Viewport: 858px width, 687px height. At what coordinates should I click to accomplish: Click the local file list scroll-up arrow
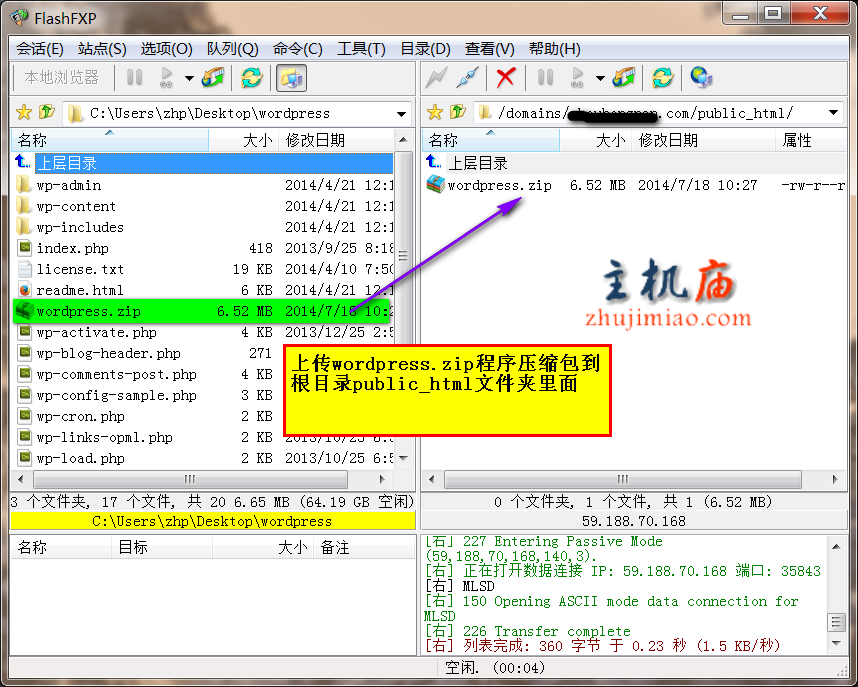point(403,140)
